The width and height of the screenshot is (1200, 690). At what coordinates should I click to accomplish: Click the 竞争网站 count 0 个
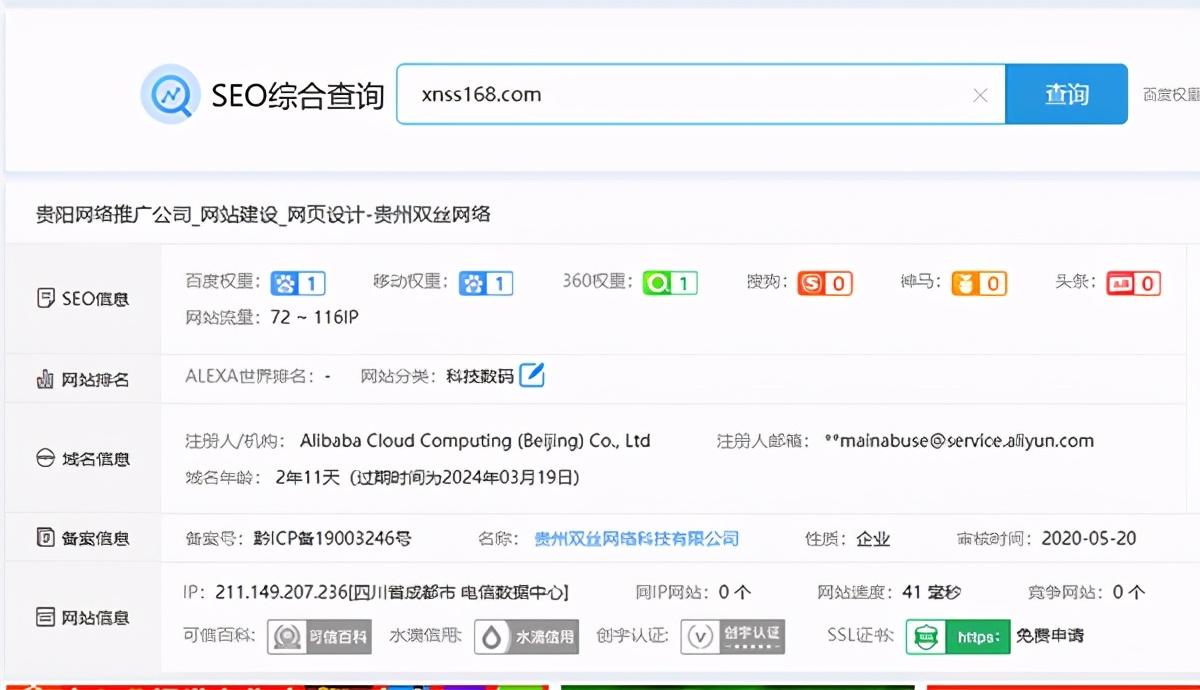1129,592
